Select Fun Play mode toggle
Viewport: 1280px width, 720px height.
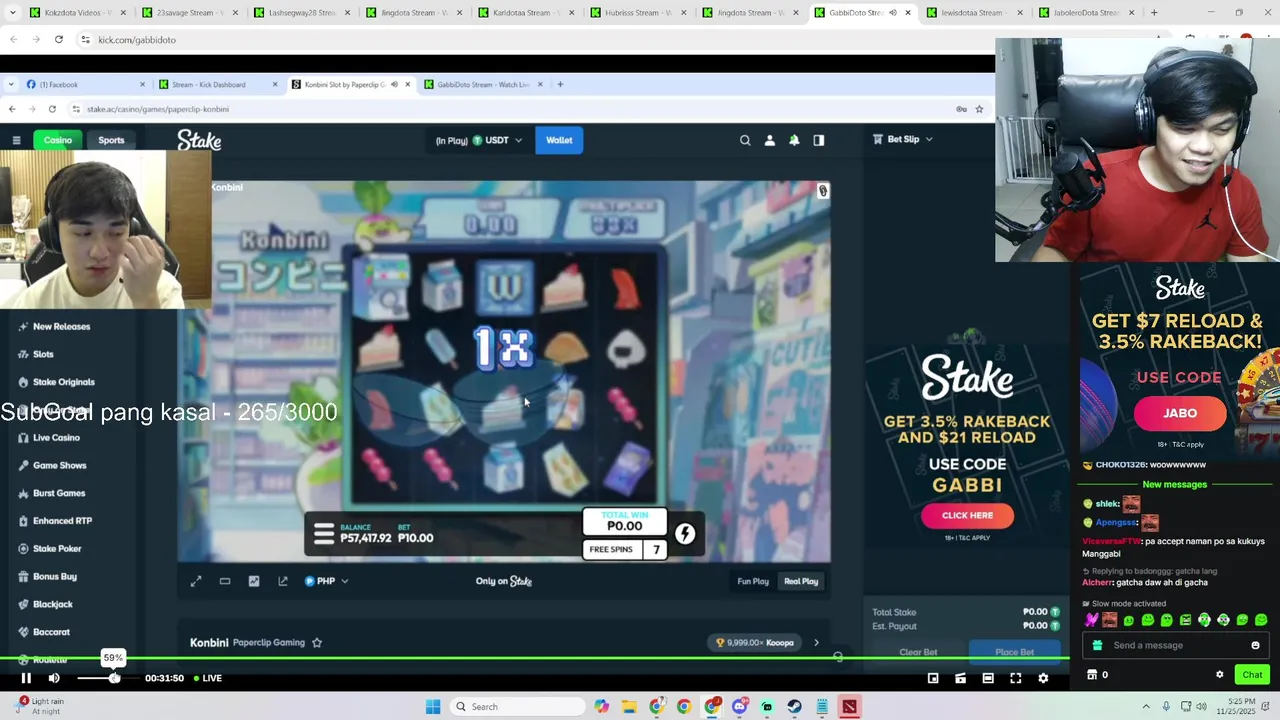753,581
